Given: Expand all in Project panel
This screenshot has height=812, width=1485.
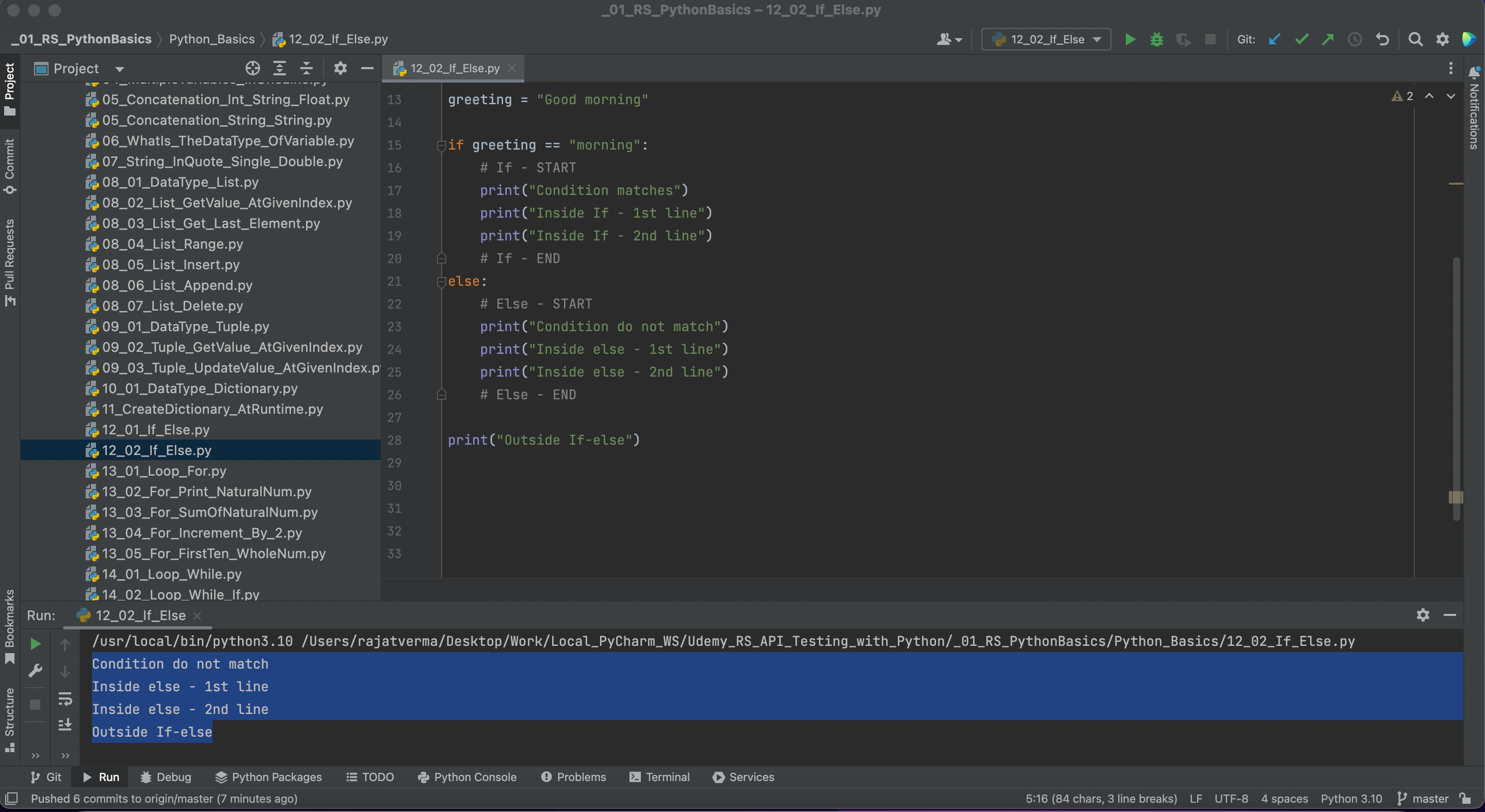Looking at the screenshot, I should click(x=280, y=69).
